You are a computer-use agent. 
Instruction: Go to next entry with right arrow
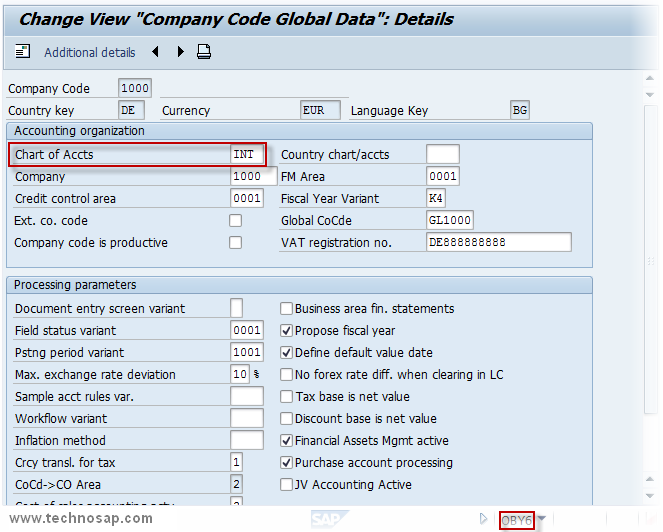pos(180,52)
